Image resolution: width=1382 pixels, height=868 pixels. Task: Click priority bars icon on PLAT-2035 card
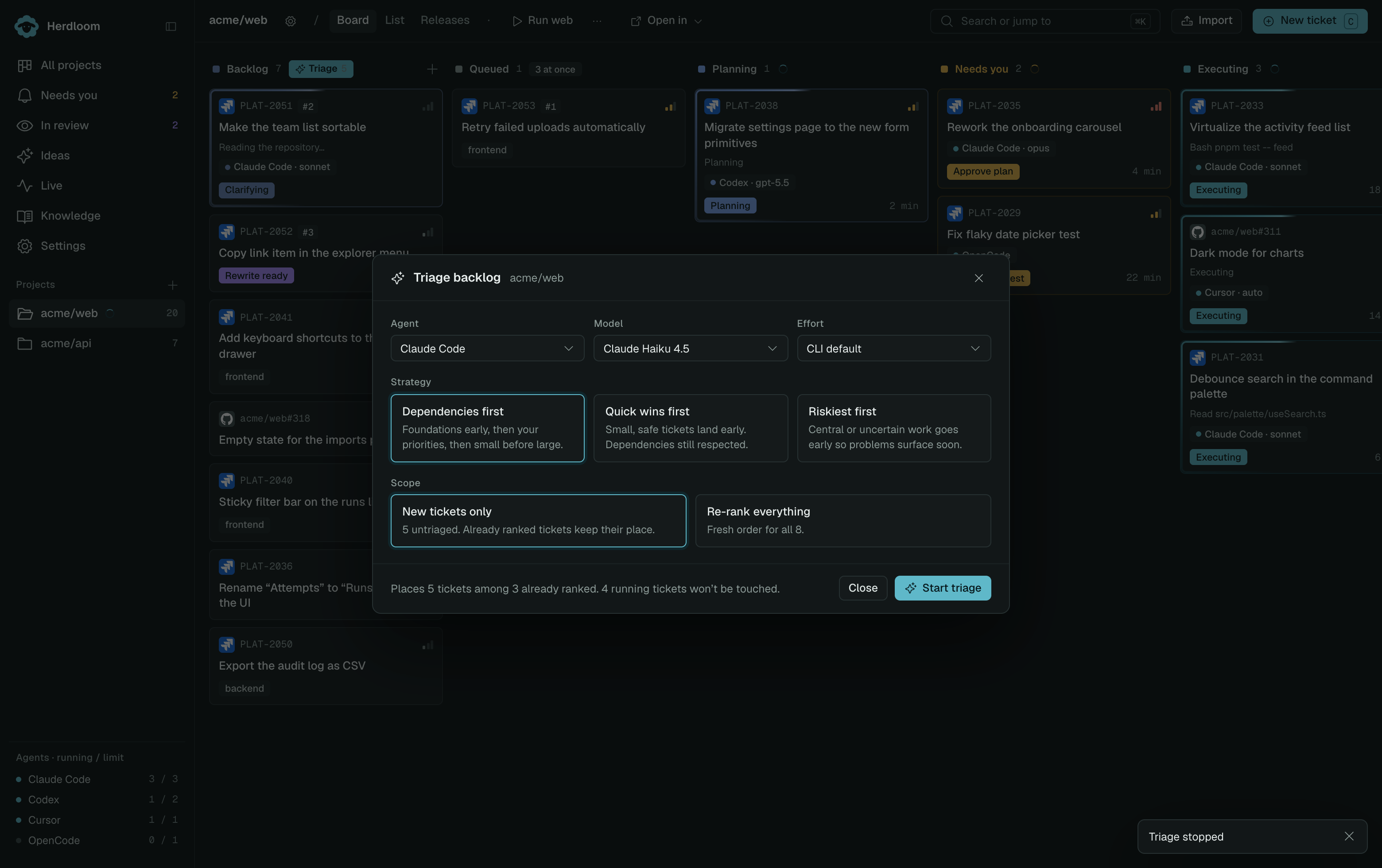(x=1156, y=107)
